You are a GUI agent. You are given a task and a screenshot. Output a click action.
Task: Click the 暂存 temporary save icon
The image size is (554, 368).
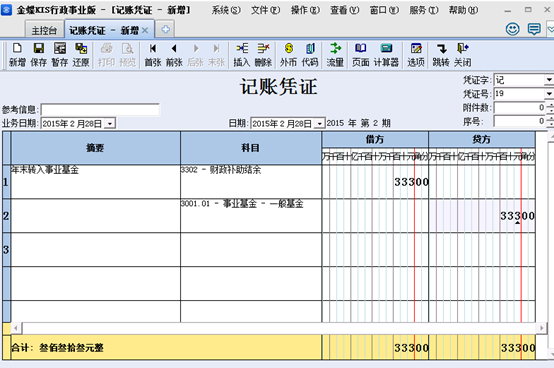pos(60,55)
